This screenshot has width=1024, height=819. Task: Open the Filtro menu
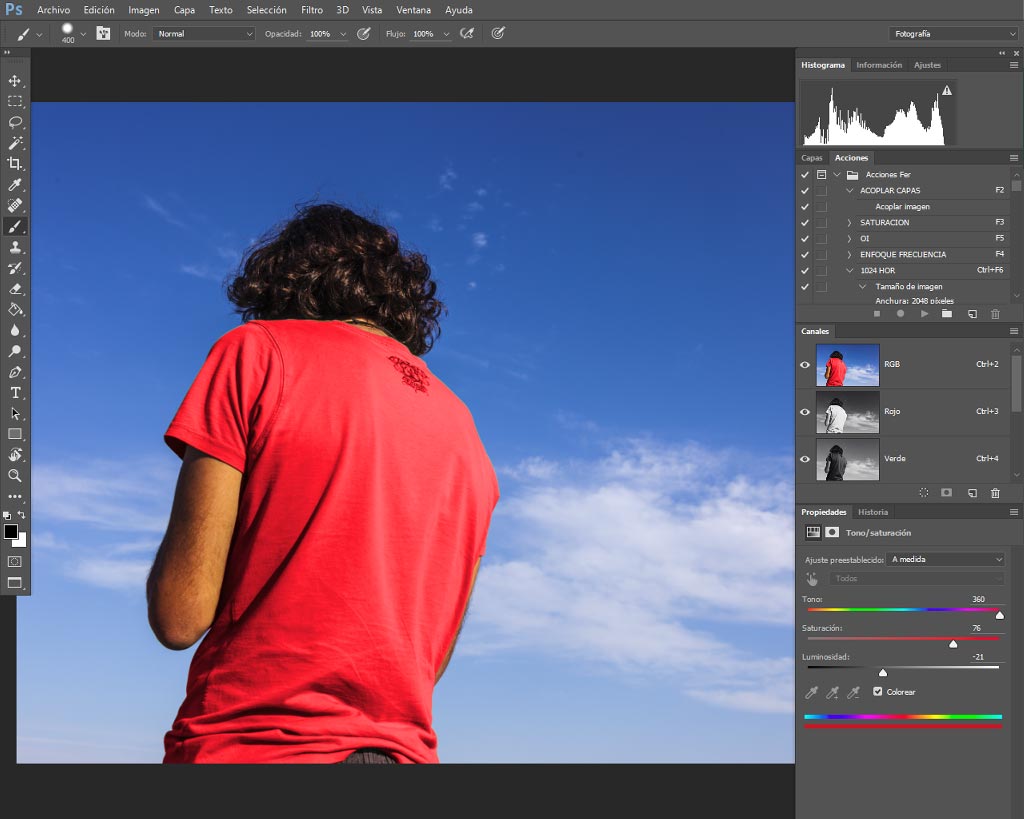(312, 10)
